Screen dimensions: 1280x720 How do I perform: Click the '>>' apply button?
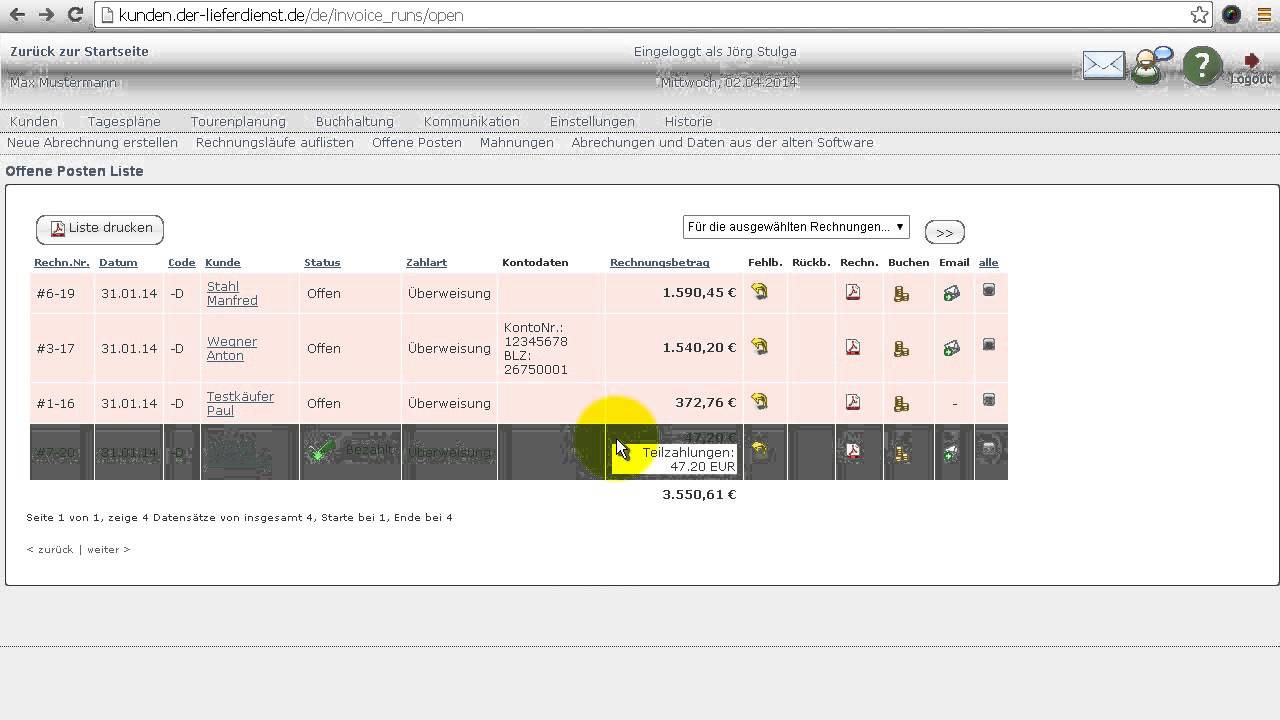click(945, 232)
